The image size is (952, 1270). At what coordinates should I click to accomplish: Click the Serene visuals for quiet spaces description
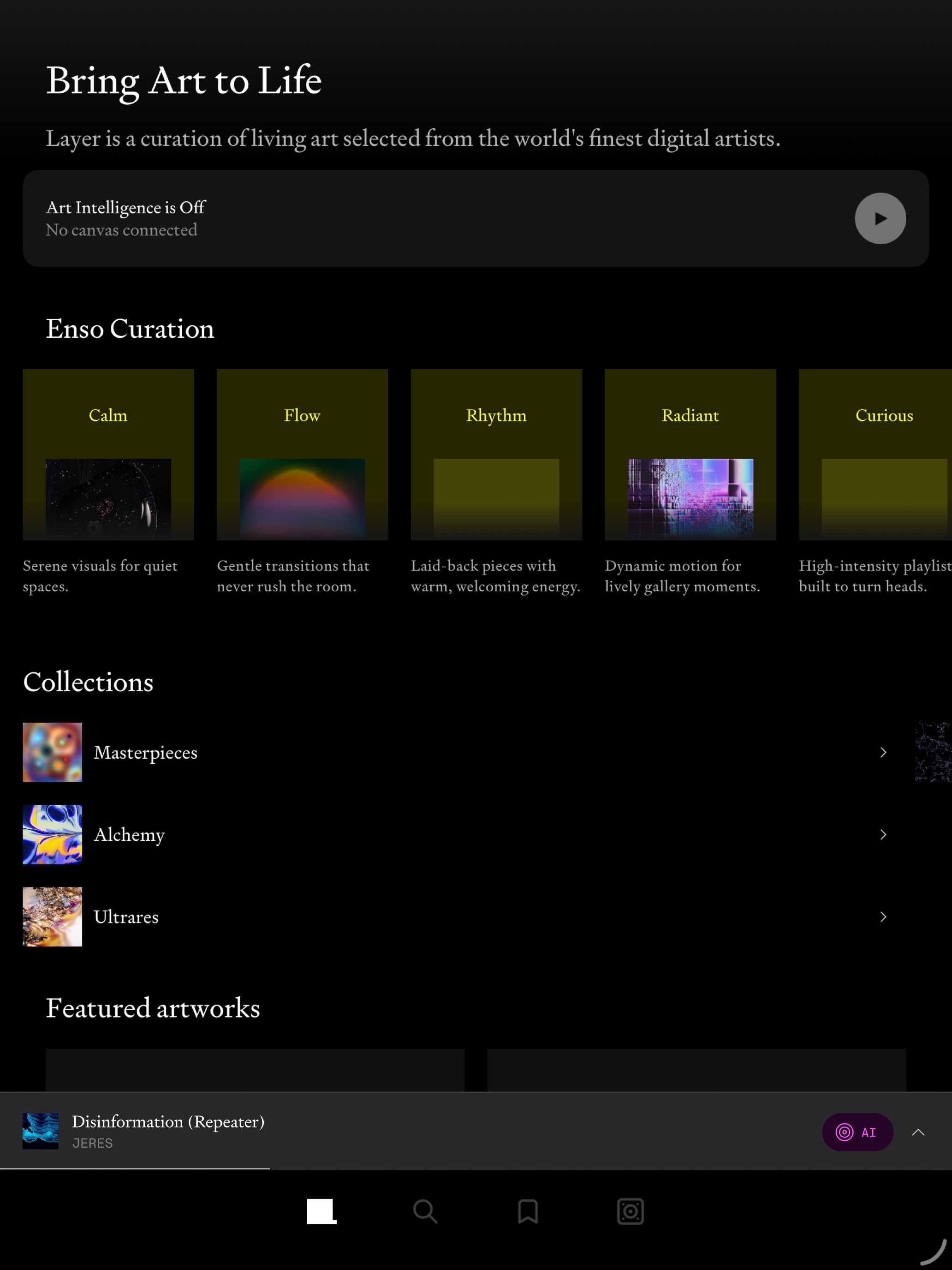coord(101,576)
